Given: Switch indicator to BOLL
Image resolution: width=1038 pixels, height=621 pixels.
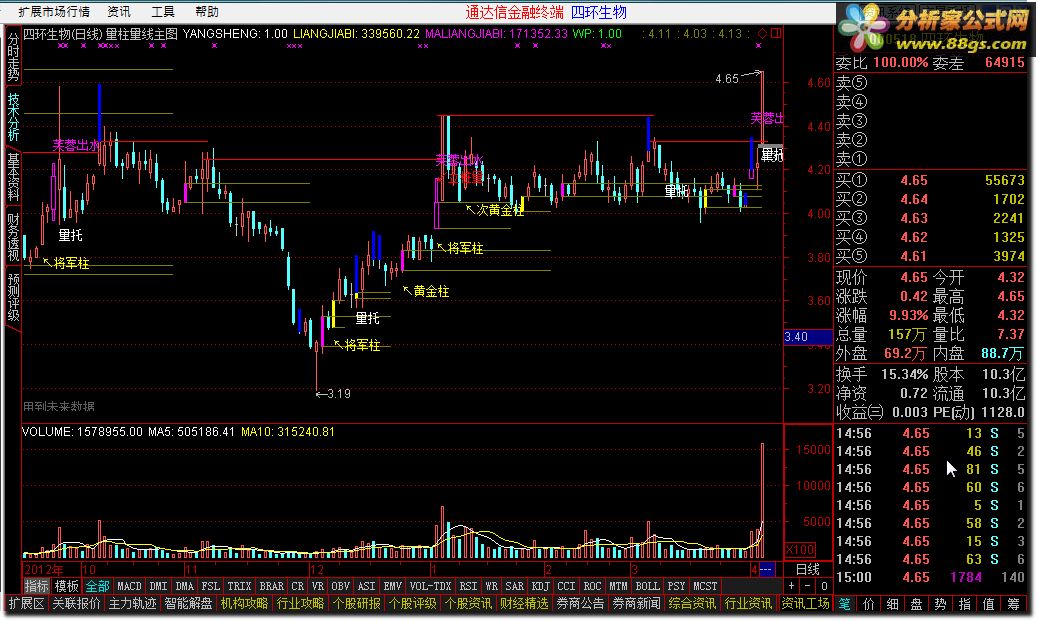Looking at the screenshot, I should [x=647, y=586].
